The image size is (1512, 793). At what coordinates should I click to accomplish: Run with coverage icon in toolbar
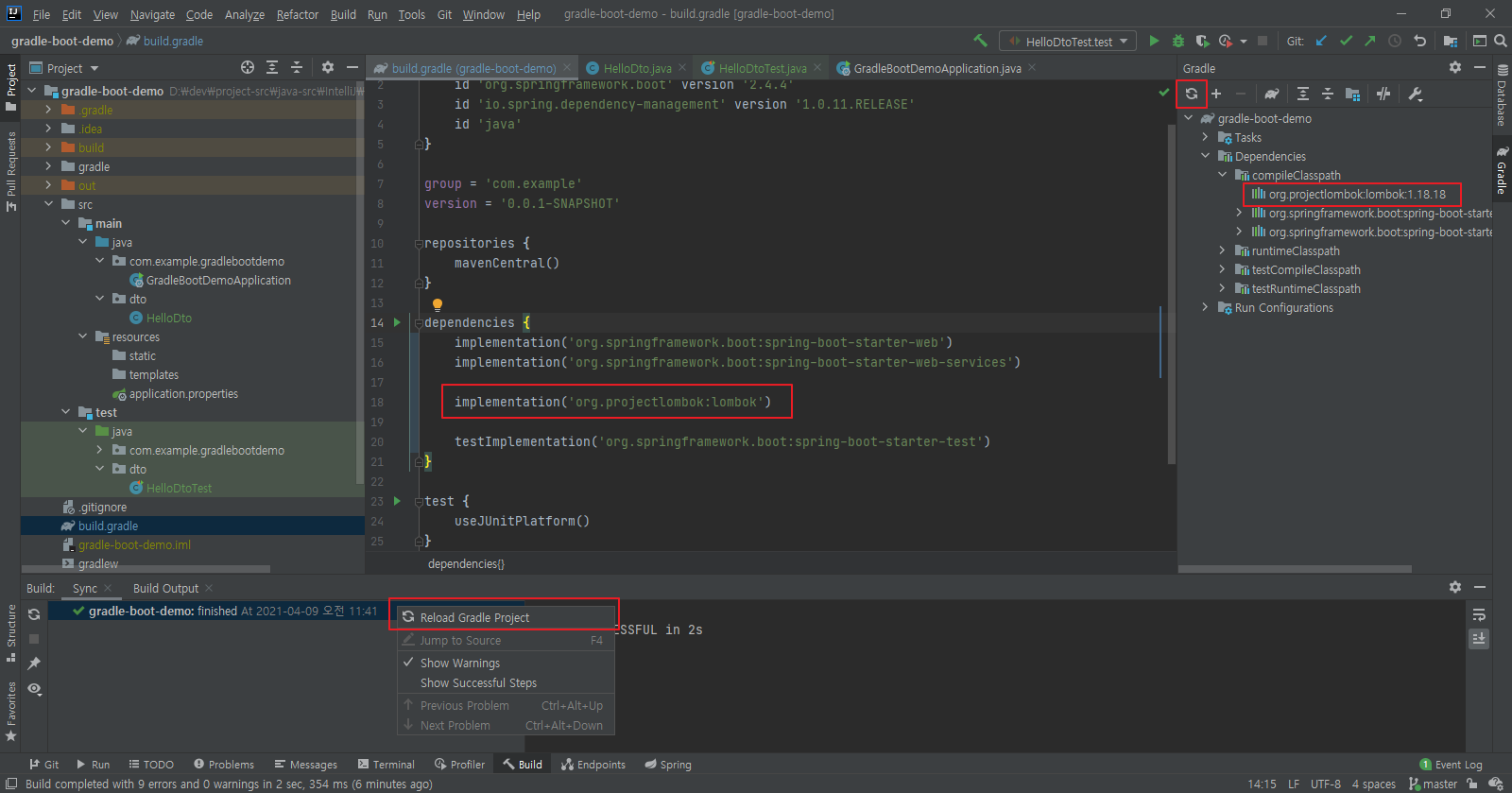point(1202,41)
